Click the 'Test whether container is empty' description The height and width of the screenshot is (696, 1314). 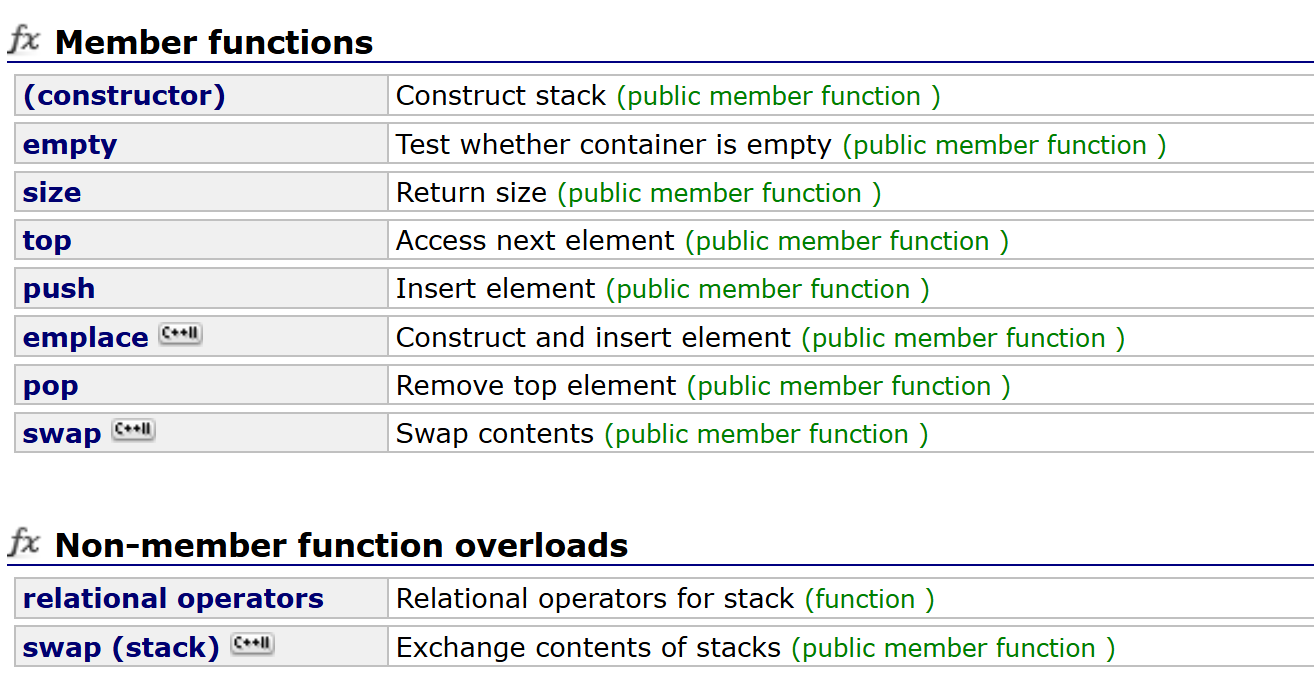[614, 145]
